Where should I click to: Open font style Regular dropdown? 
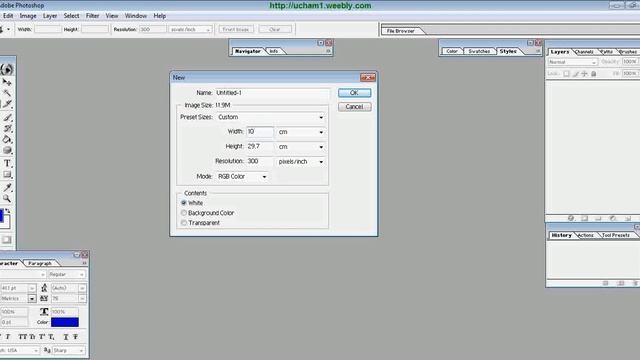67,275
